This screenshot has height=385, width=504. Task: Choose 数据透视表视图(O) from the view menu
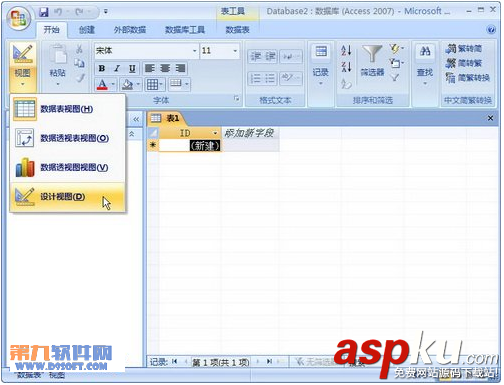(68, 138)
